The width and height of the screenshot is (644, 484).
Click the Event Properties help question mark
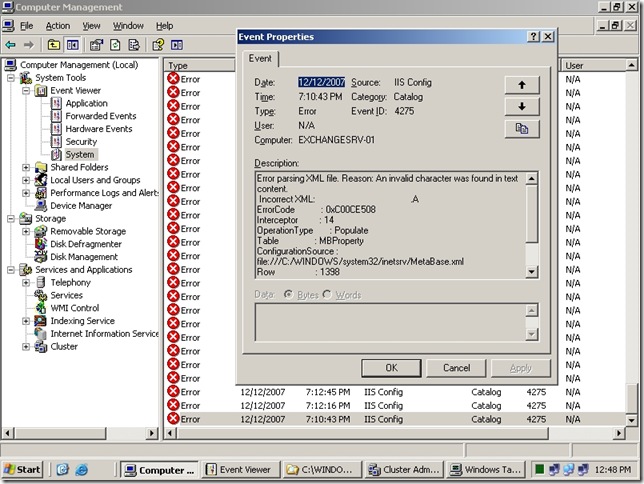click(x=533, y=37)
